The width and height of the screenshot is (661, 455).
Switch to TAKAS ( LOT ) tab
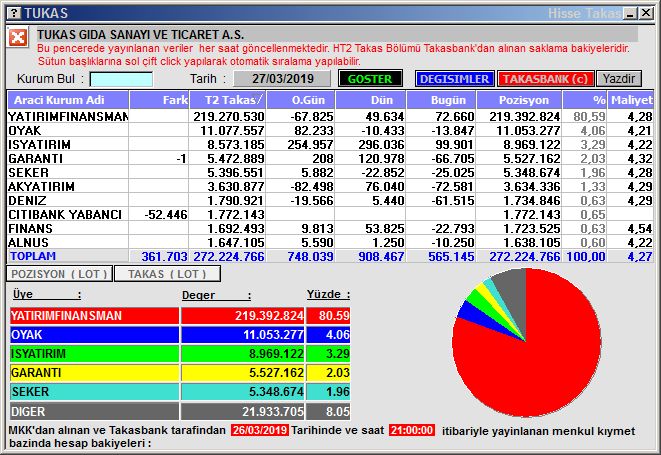coord(167,274)
